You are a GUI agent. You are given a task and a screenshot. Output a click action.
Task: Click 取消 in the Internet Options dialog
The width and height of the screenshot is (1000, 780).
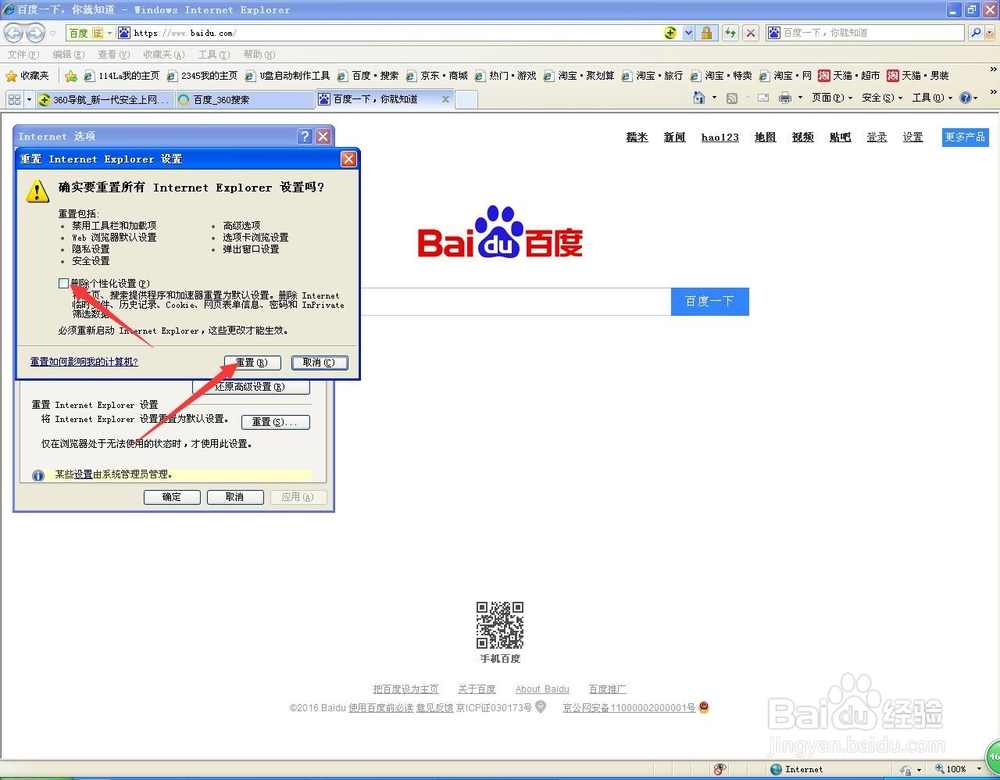pos(235,497)
